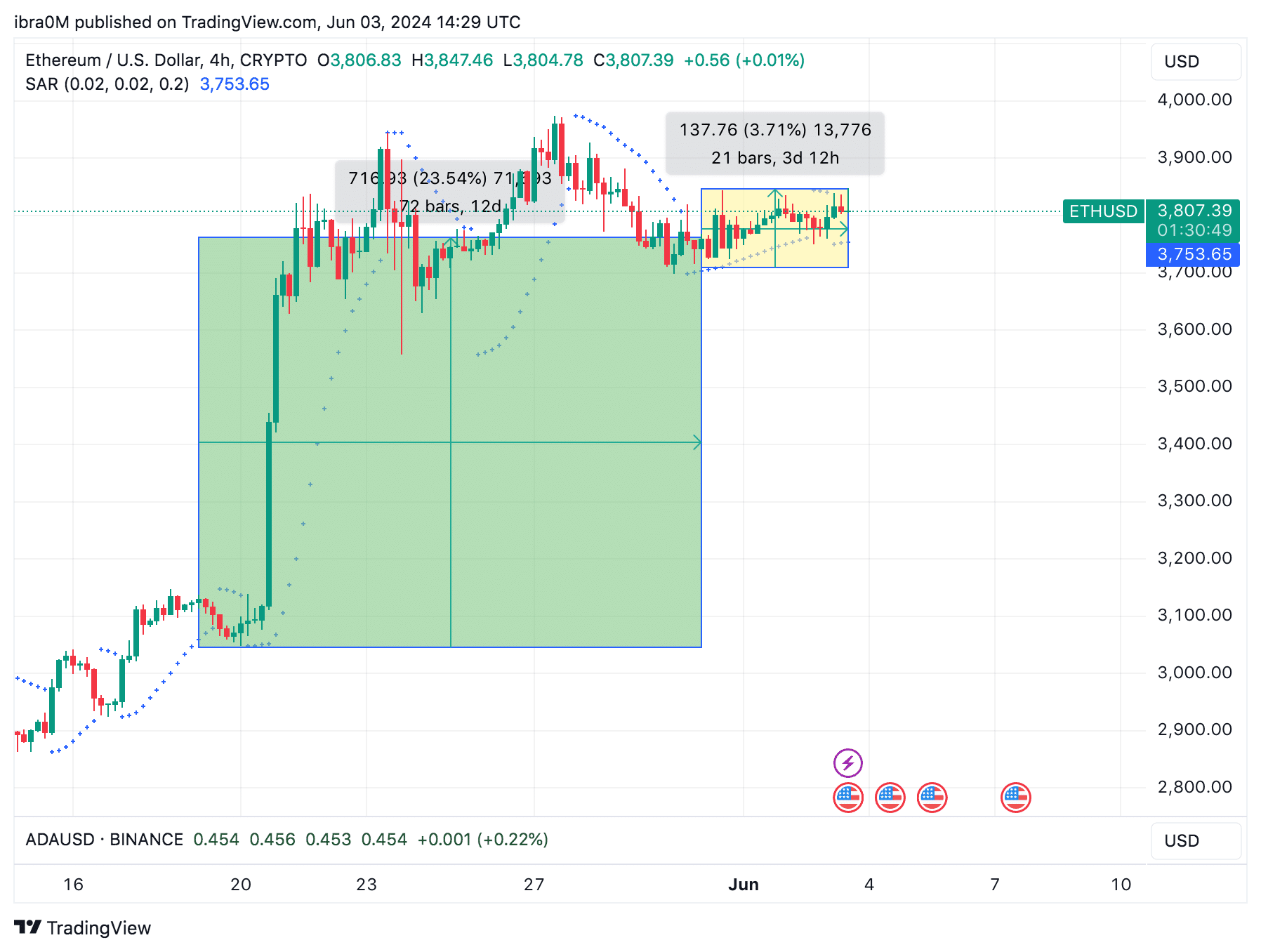Click the 3,900.00 price axis label
Image resolution: width=1261 pixels, height=952 pixels.
pyautogui.click(x=1194, y=157)
